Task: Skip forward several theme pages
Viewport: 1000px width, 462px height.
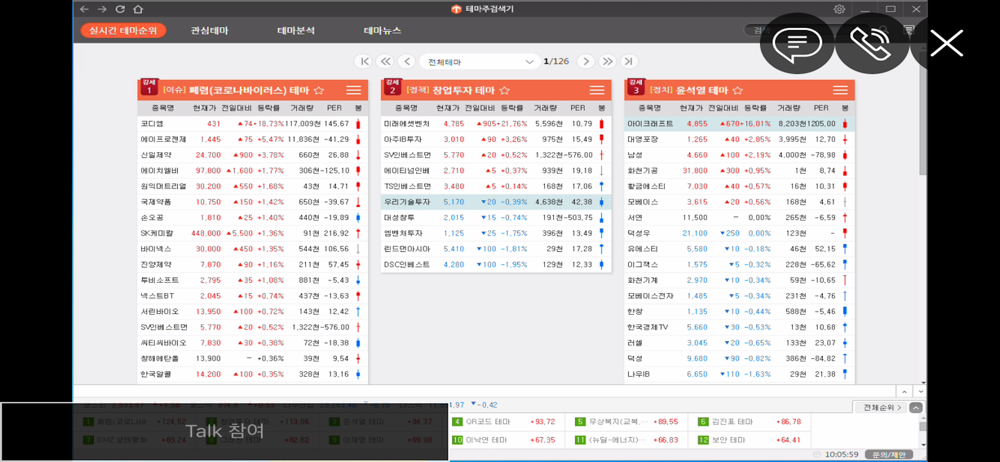Action: [607, 61]
